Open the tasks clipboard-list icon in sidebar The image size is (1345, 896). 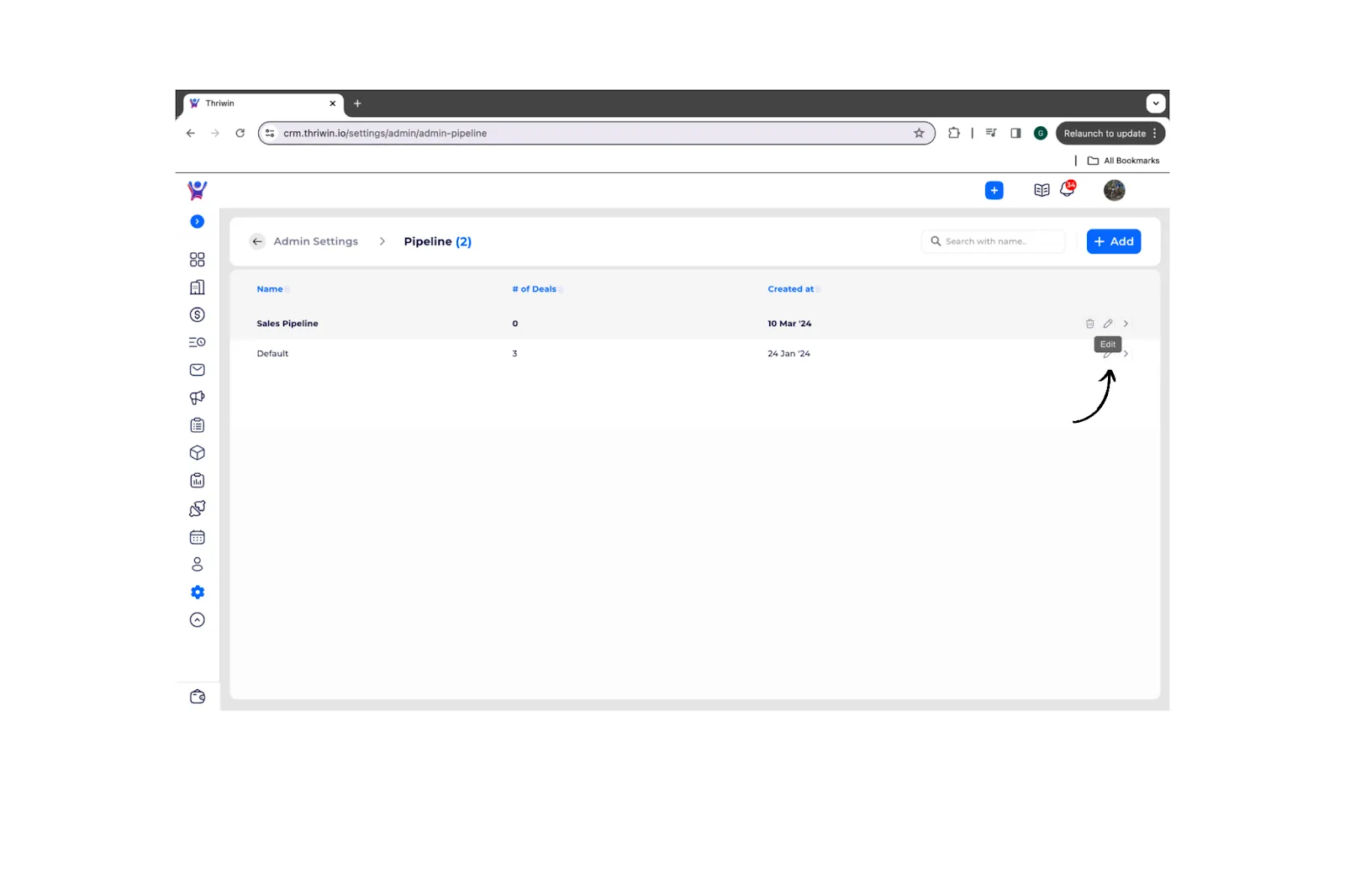197,425
